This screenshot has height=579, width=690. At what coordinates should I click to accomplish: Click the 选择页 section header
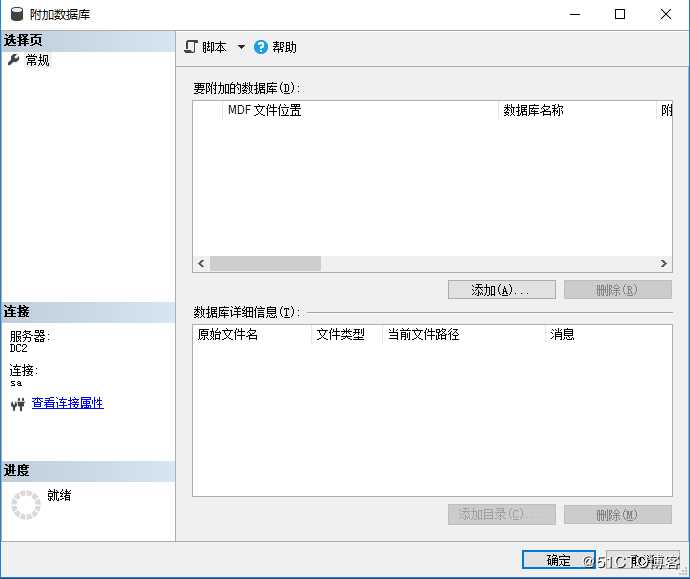click(88, 41)
